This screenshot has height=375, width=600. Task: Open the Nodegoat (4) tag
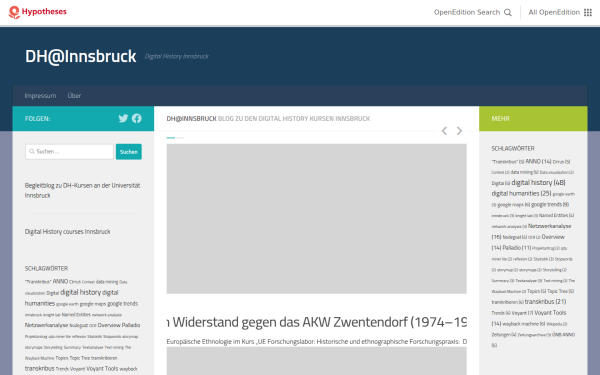click(515, 237)
